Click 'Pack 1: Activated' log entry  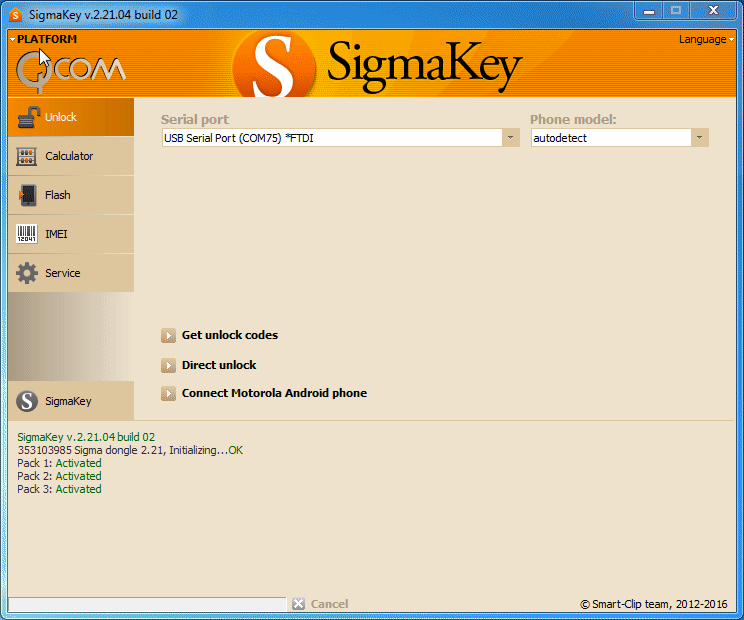pos(59,463)
